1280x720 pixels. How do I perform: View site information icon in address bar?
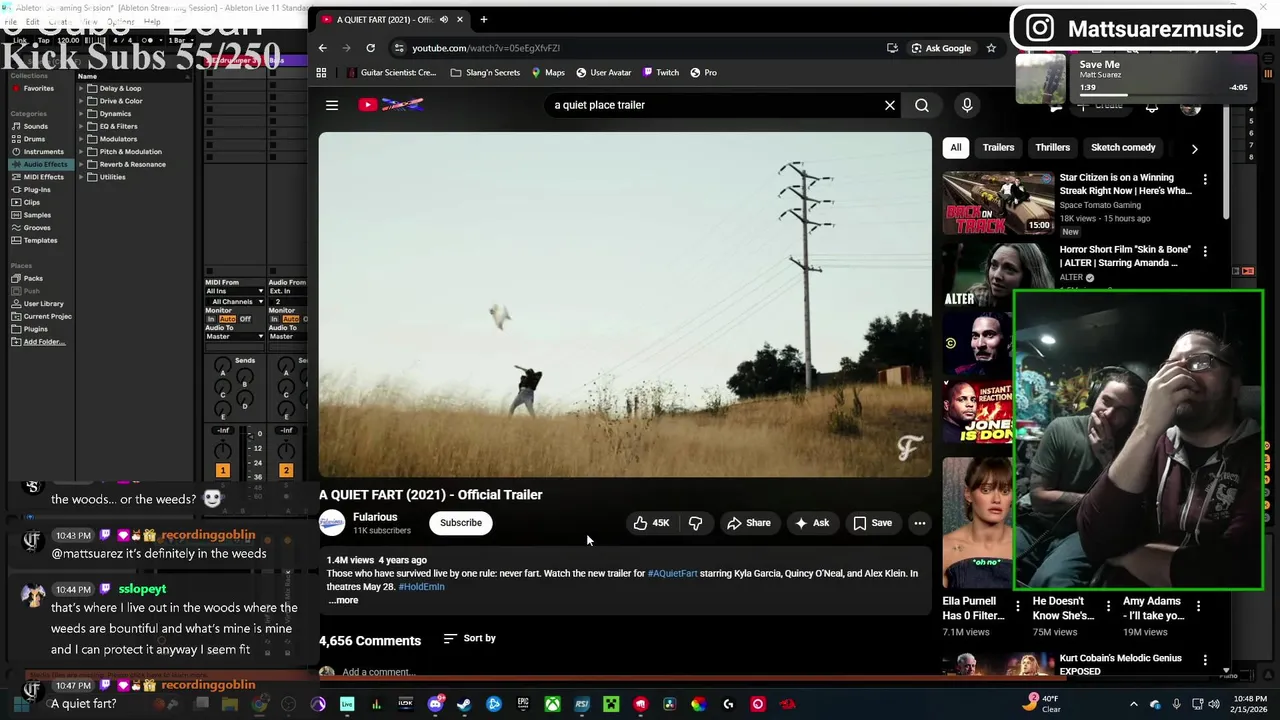pyautogui.click(x=399, y=48)
